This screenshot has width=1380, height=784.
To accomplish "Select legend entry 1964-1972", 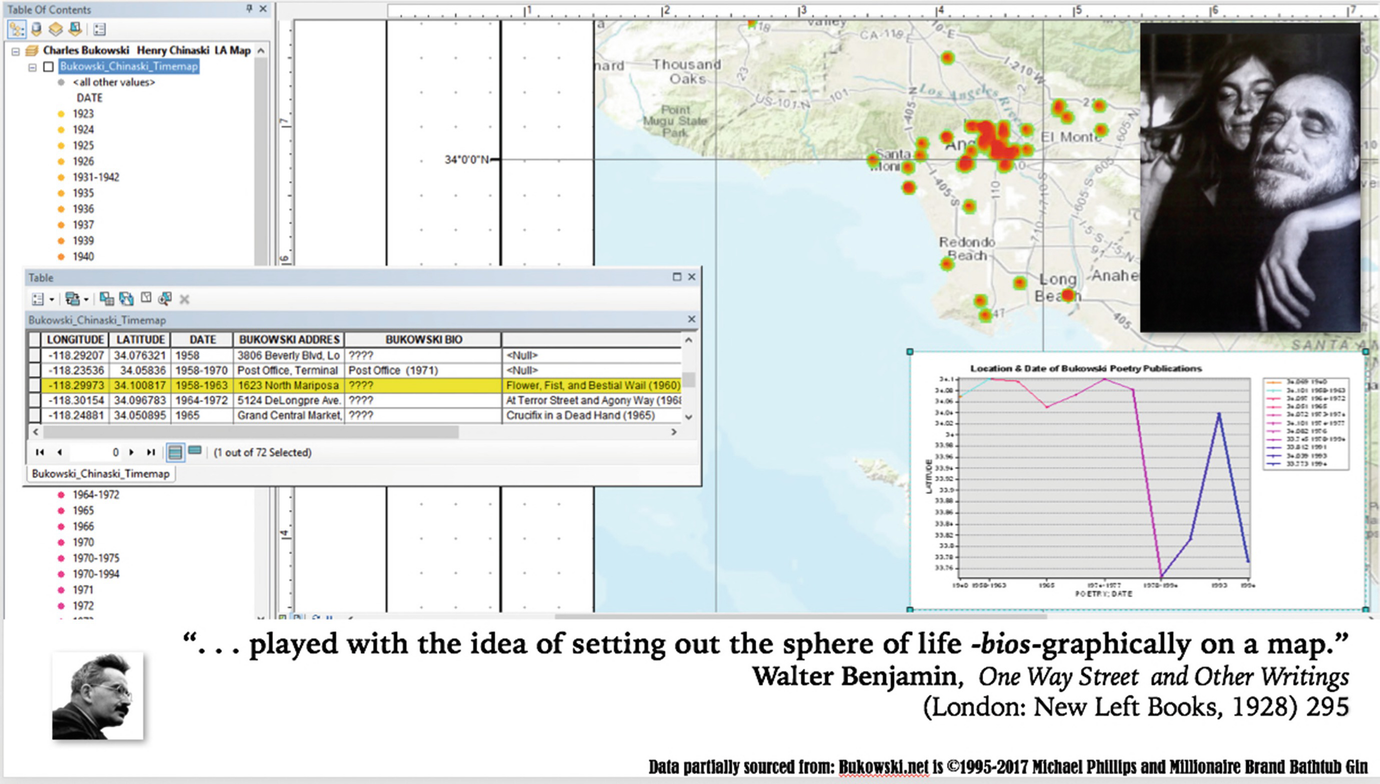I will (96, 495).
